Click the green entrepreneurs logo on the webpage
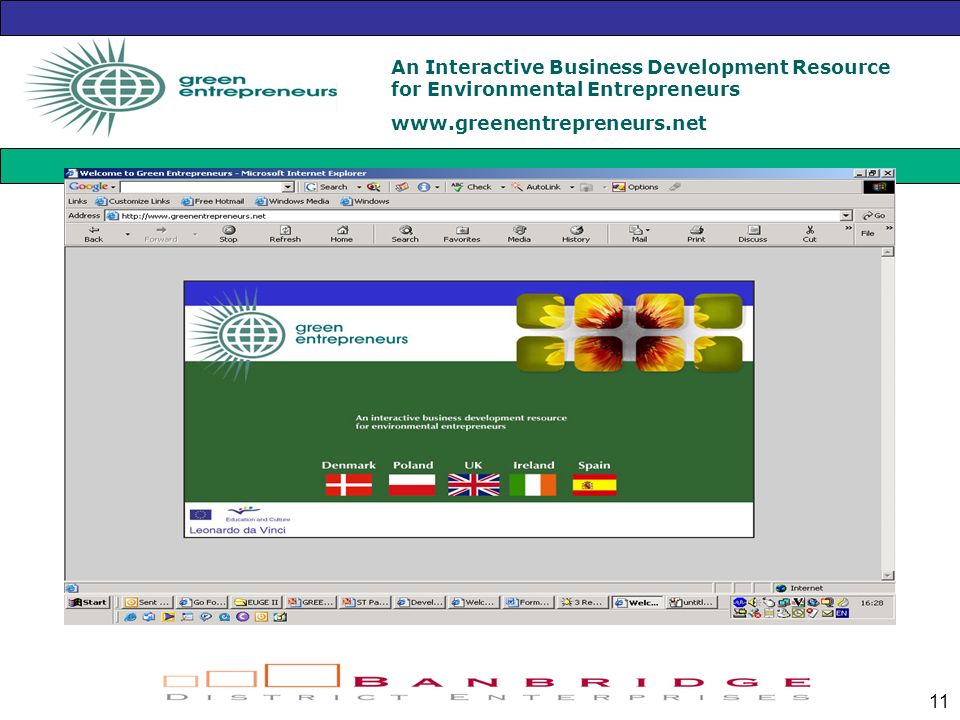 coord(299,334)
